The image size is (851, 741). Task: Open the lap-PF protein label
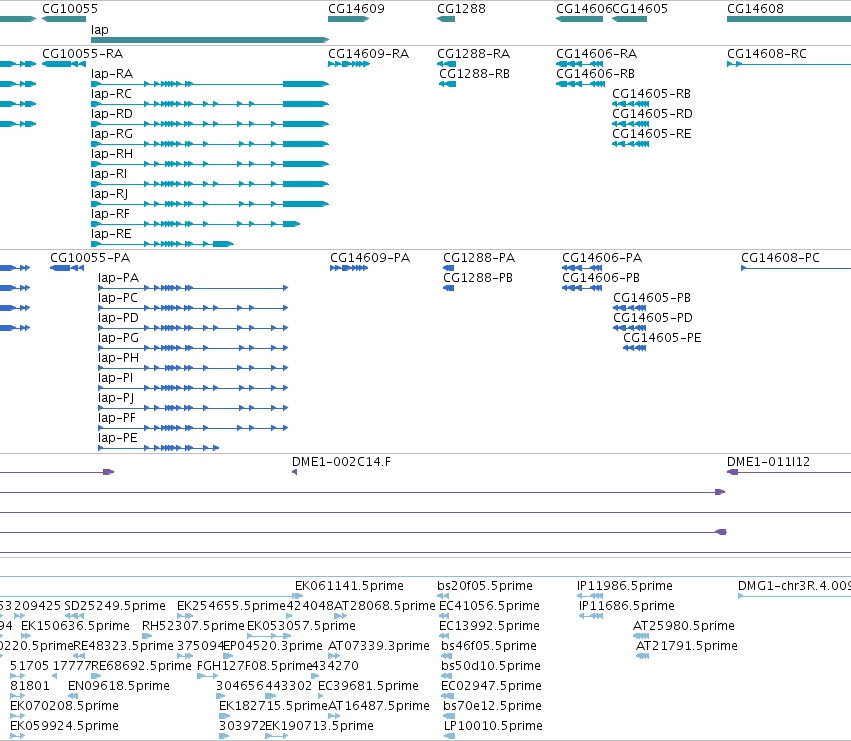click(x=117, y=418)
